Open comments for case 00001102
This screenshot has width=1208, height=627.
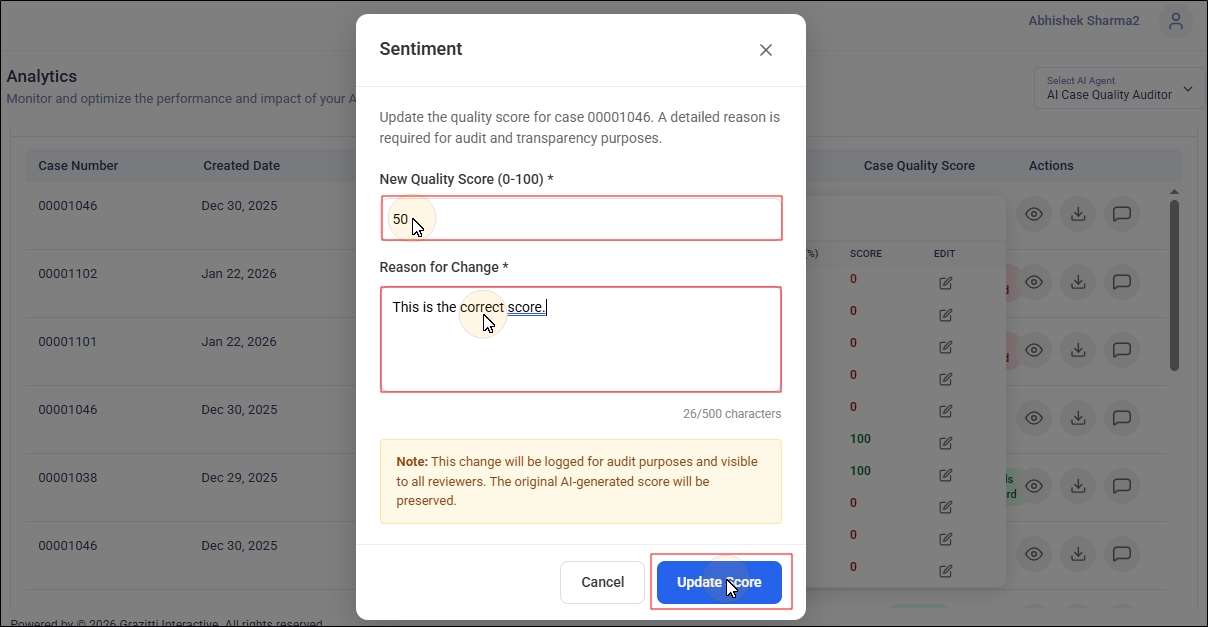[1122, 282]
